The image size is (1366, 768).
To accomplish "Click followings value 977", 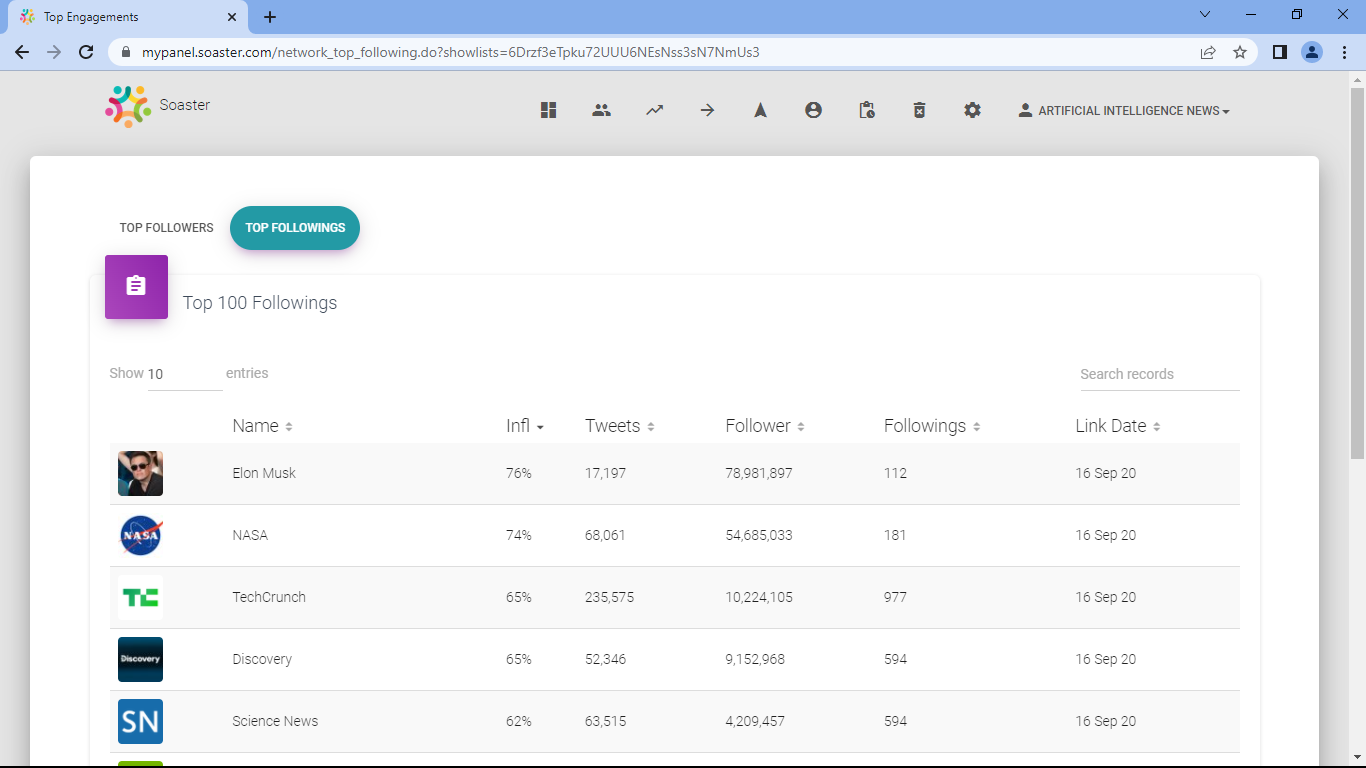I will [x=895, y=597].
